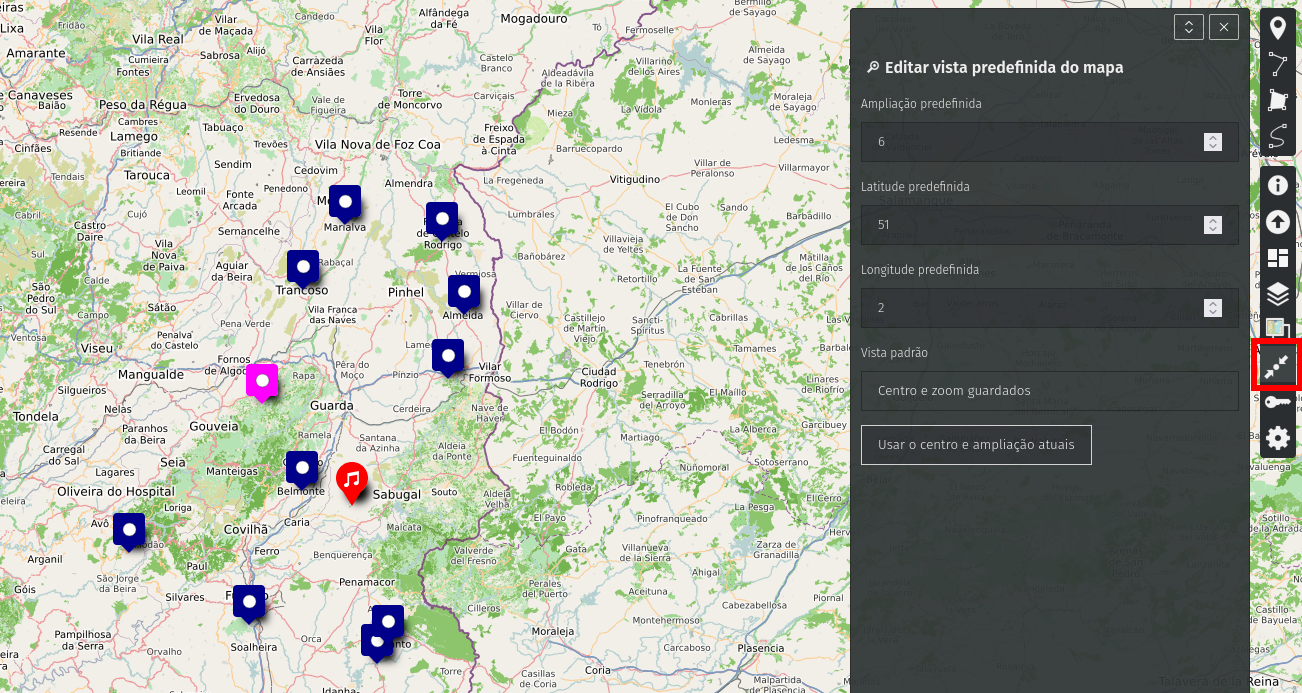Click Usar o centro e ampliação atuais
Viewport: 1302px width, 693px height.
click(x=976, y=445)
